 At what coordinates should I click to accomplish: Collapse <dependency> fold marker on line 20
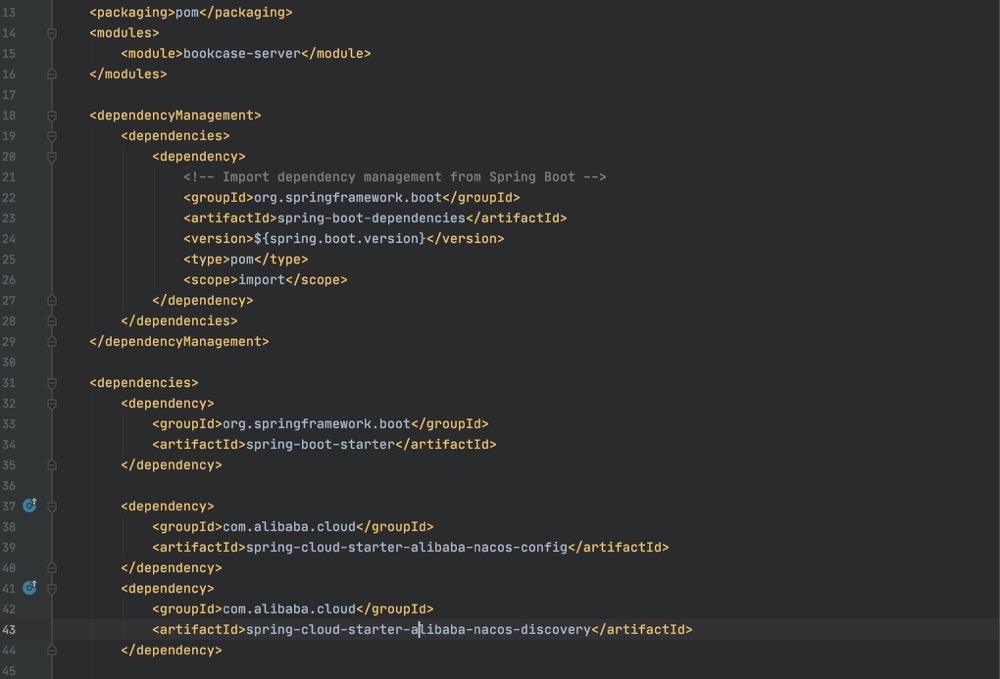click(52, 157)
